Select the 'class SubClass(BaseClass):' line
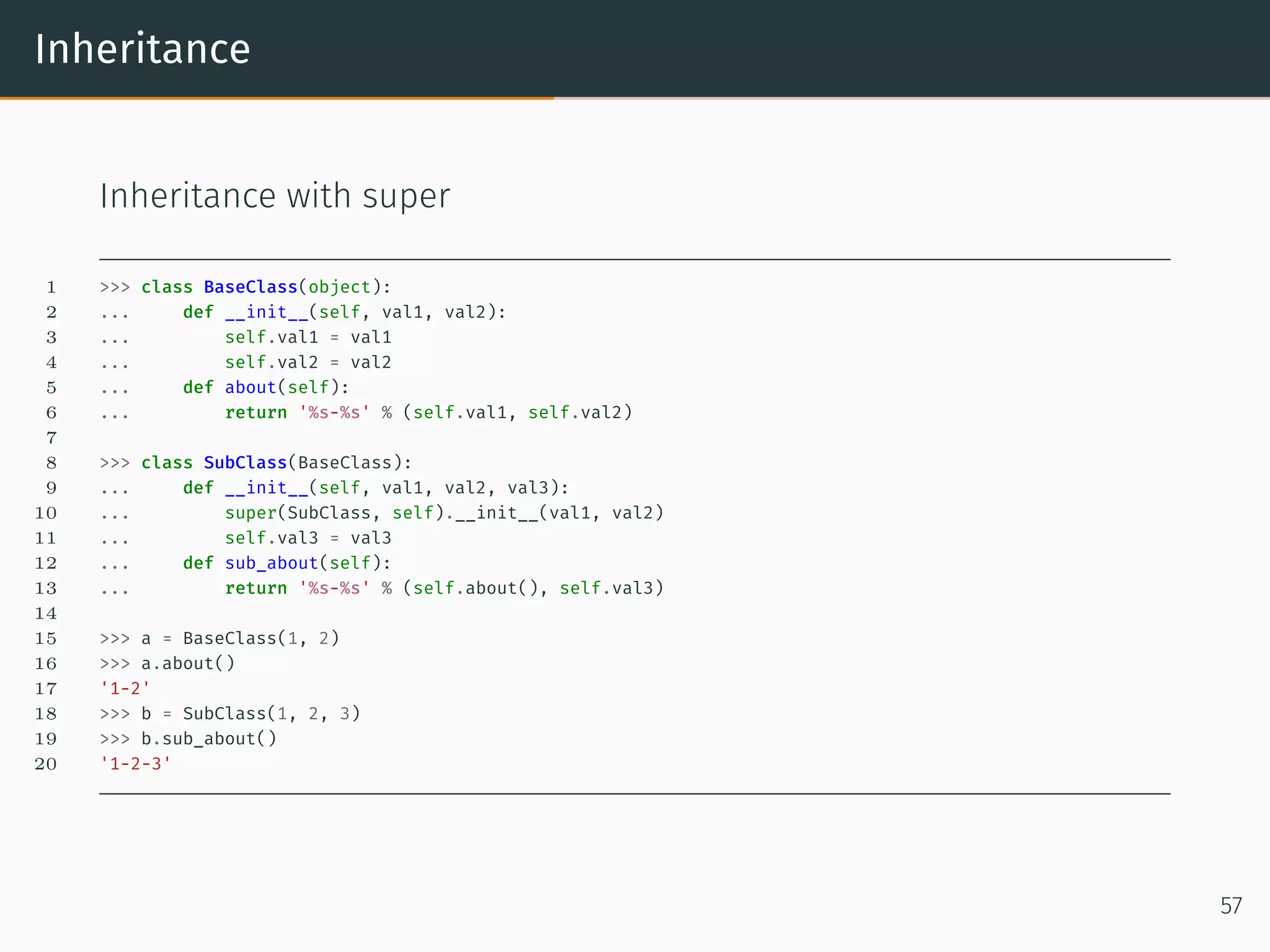1270x952 pixels. (x=256, y=463)
